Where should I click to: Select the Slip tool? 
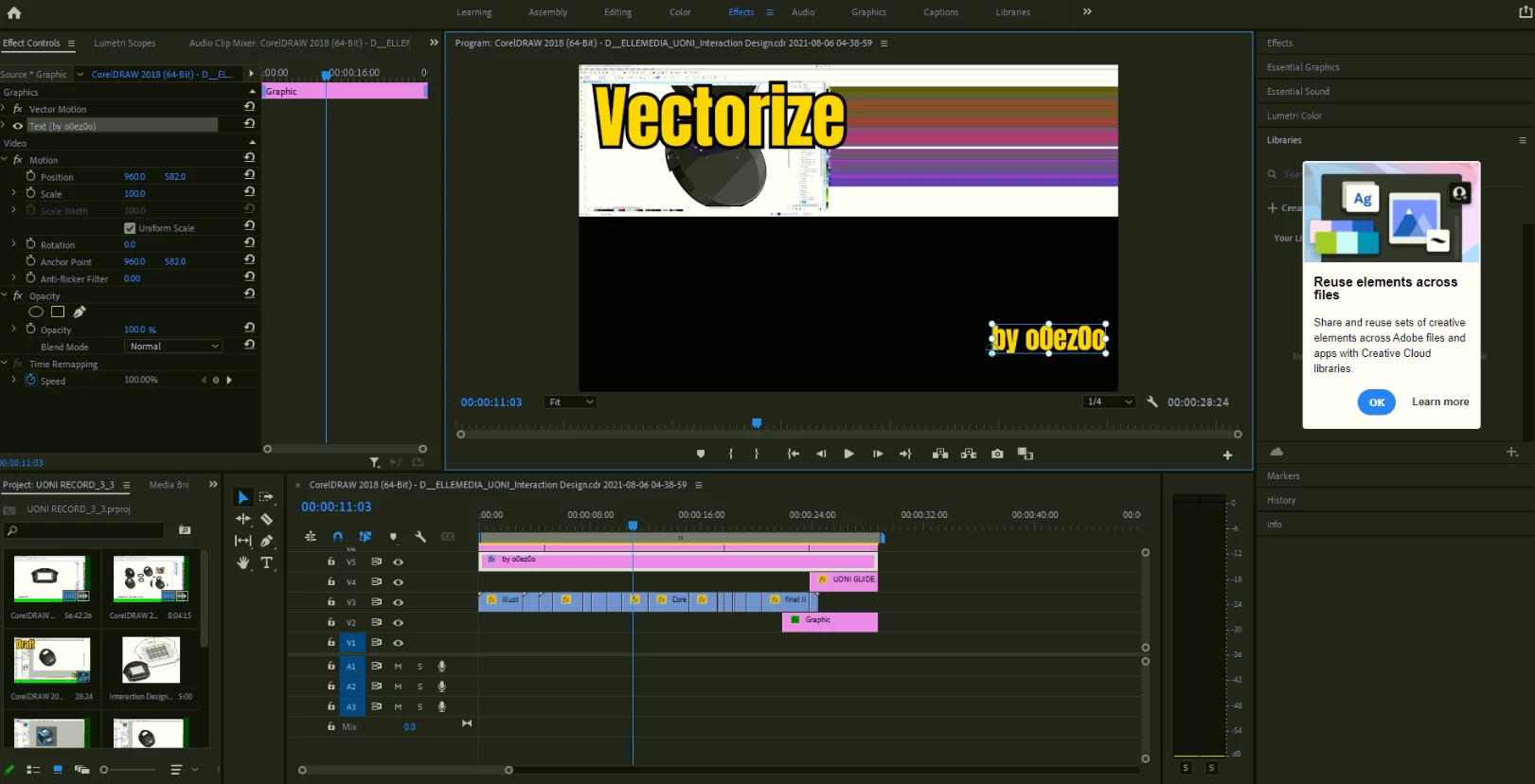click(243, 541)
